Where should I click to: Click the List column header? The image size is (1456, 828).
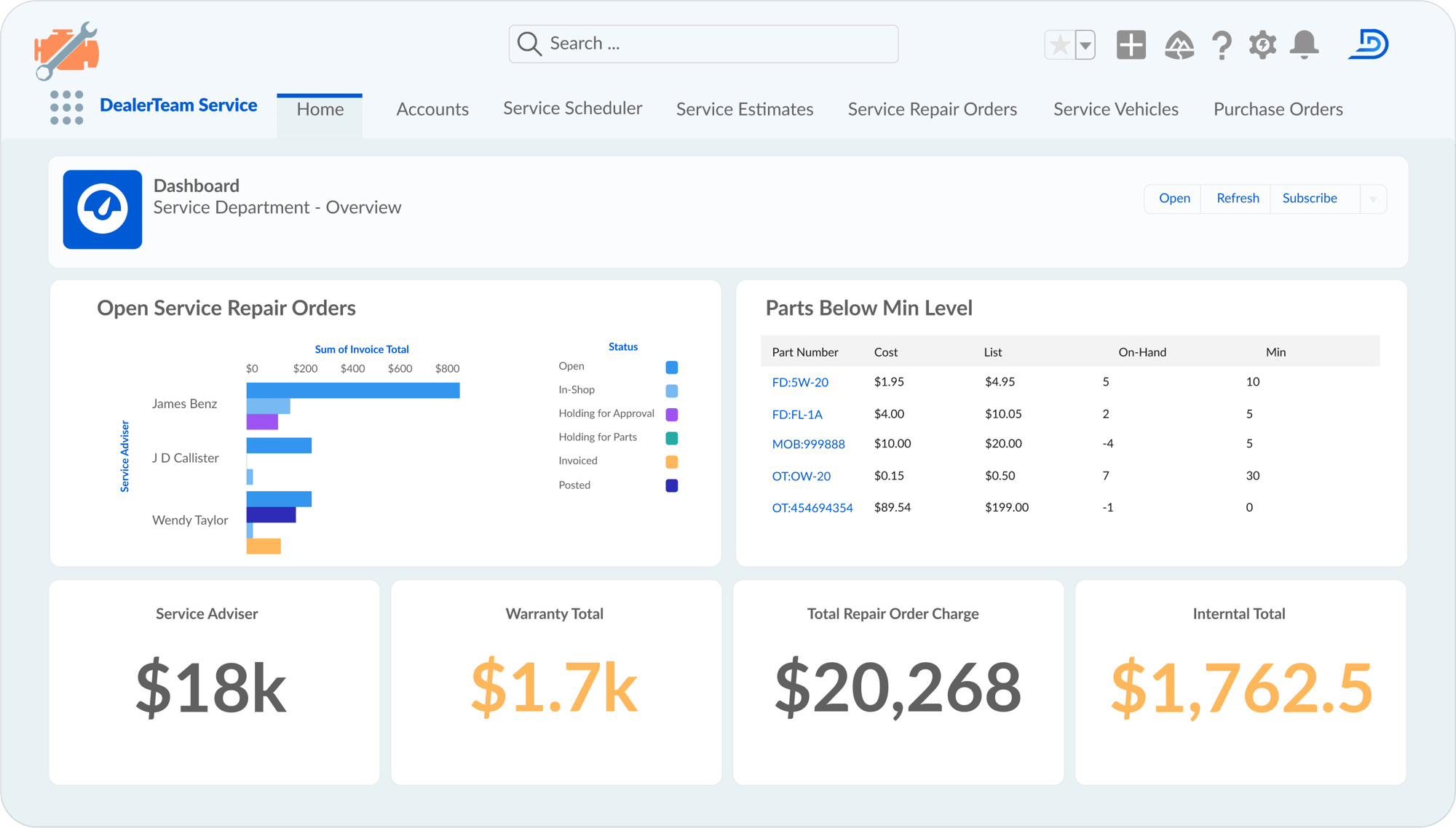[993, 352]
